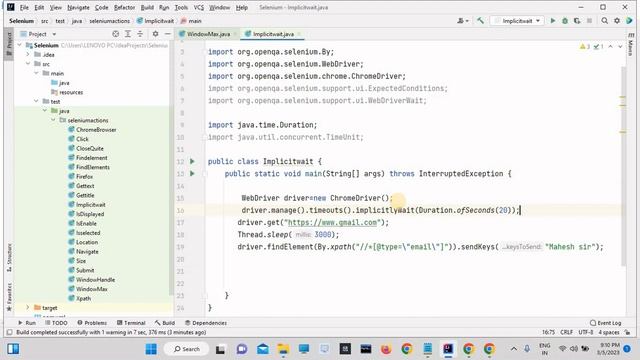
Task: Open the Dependencies tool window
Action: (x=206, y=322)
